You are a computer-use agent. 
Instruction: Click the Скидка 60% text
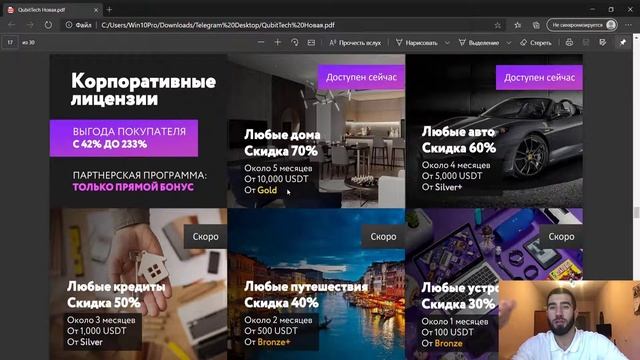(x=459, y=148)
